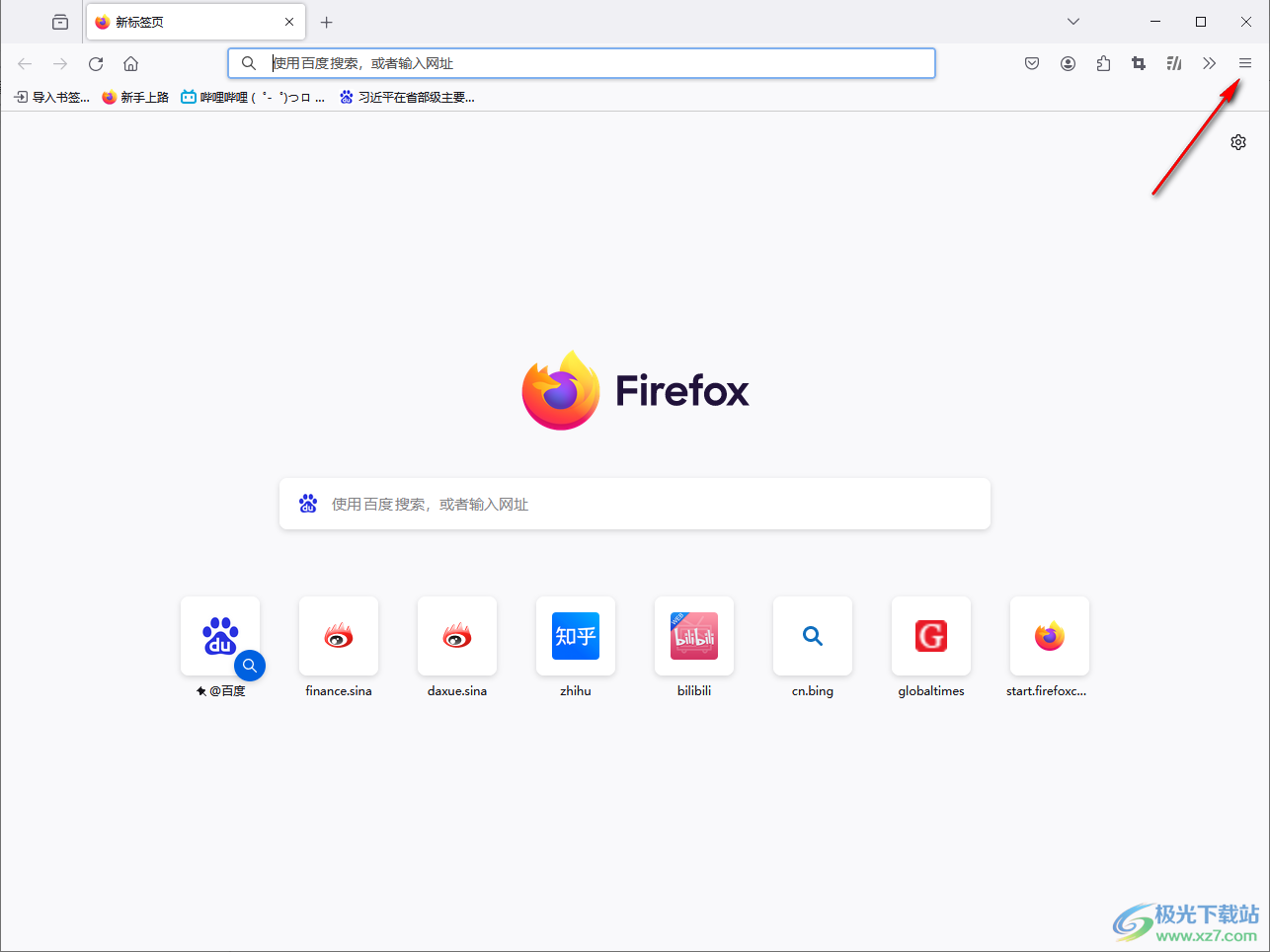This screenshot has width=1270, height=952.
Task: Maximize the Firefox window
Action: pos(1201,22)
